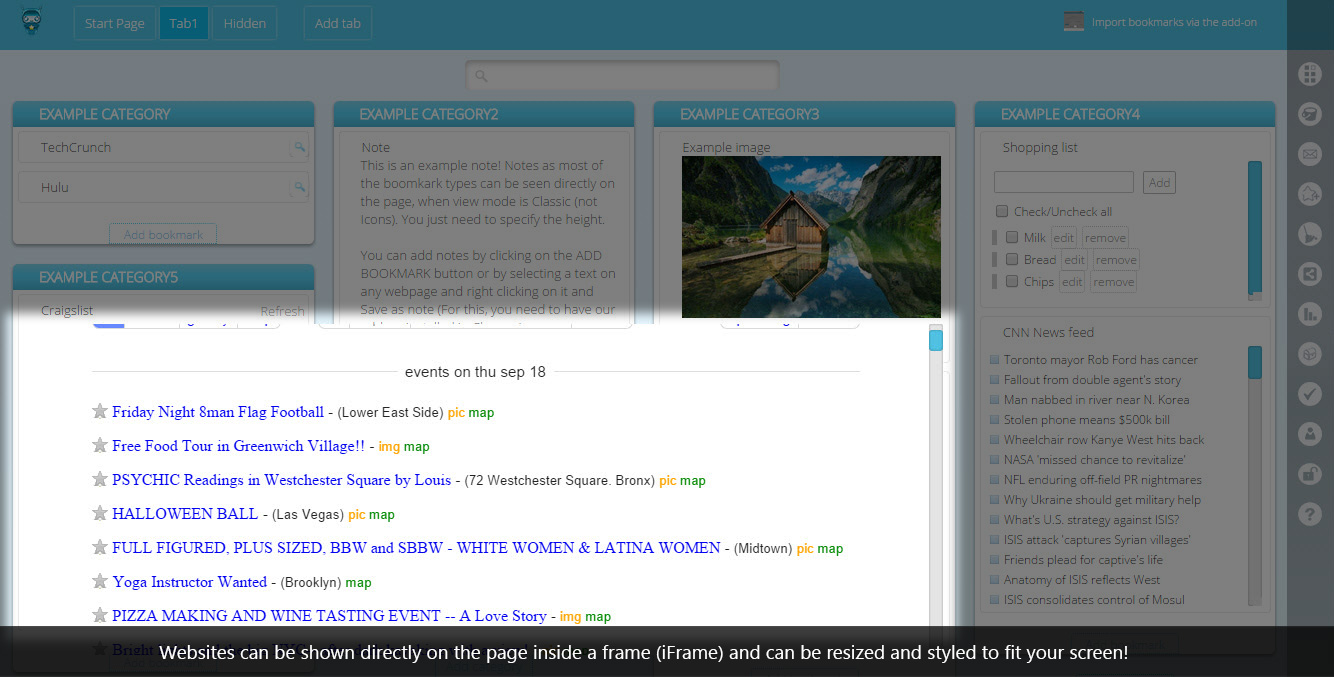Click Add button in Shopping list

pos(1159,182)
